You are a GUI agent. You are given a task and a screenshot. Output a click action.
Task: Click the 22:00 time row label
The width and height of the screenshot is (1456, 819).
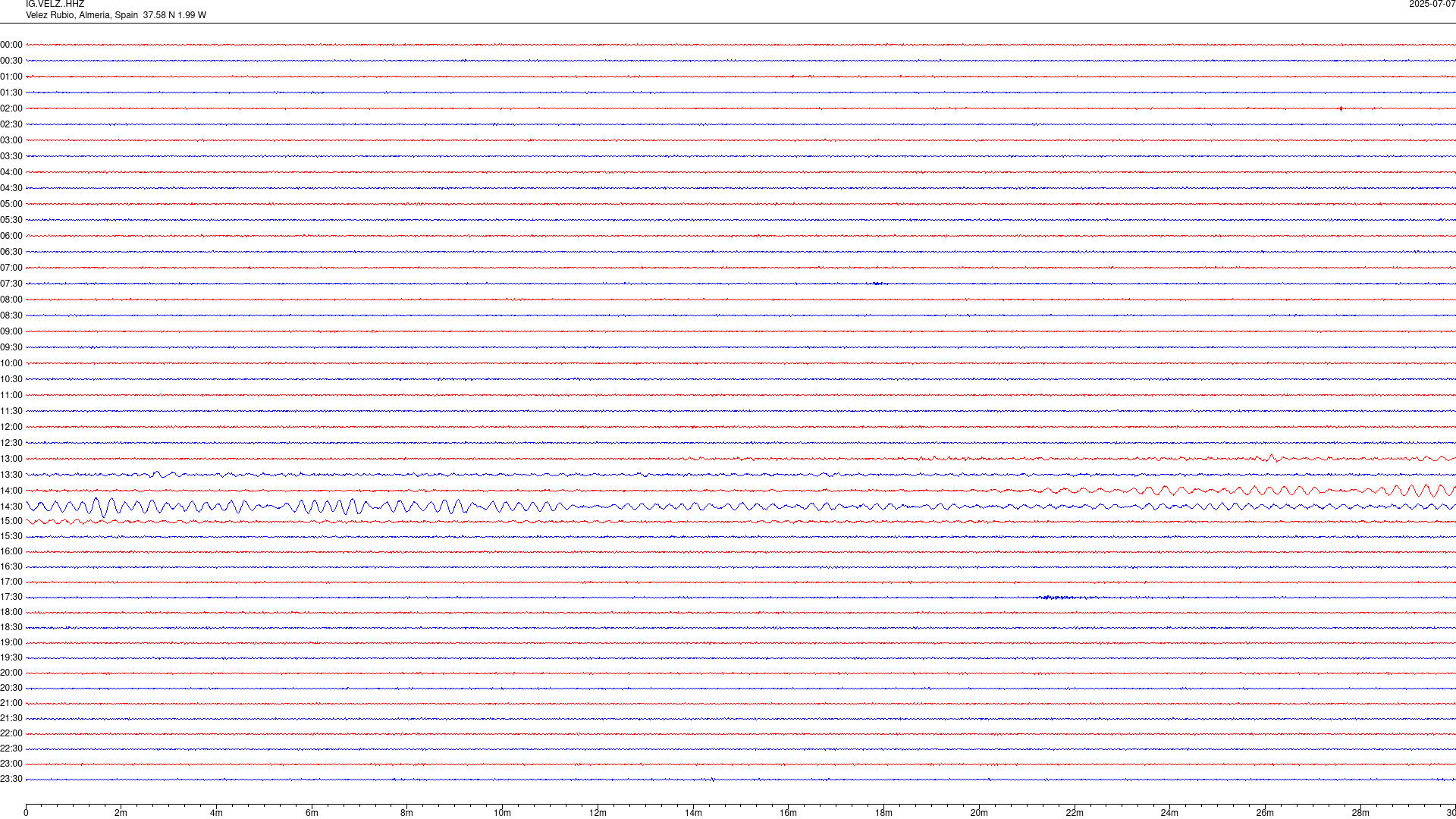[11, 733]
